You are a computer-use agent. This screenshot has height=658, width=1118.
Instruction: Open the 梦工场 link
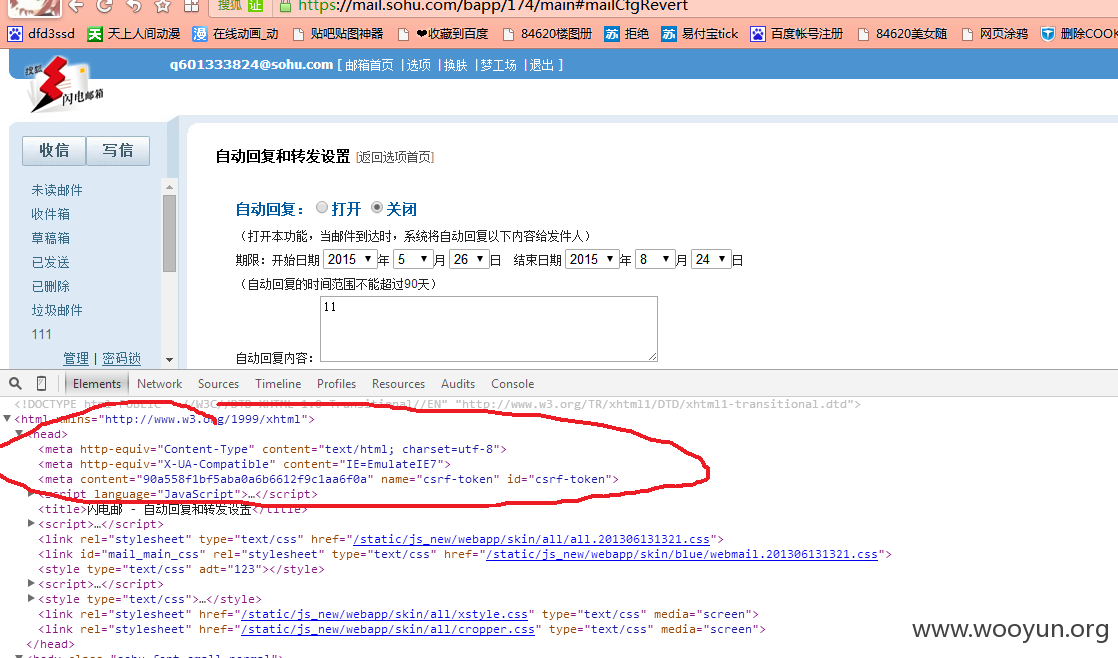[x=498, y=65]
